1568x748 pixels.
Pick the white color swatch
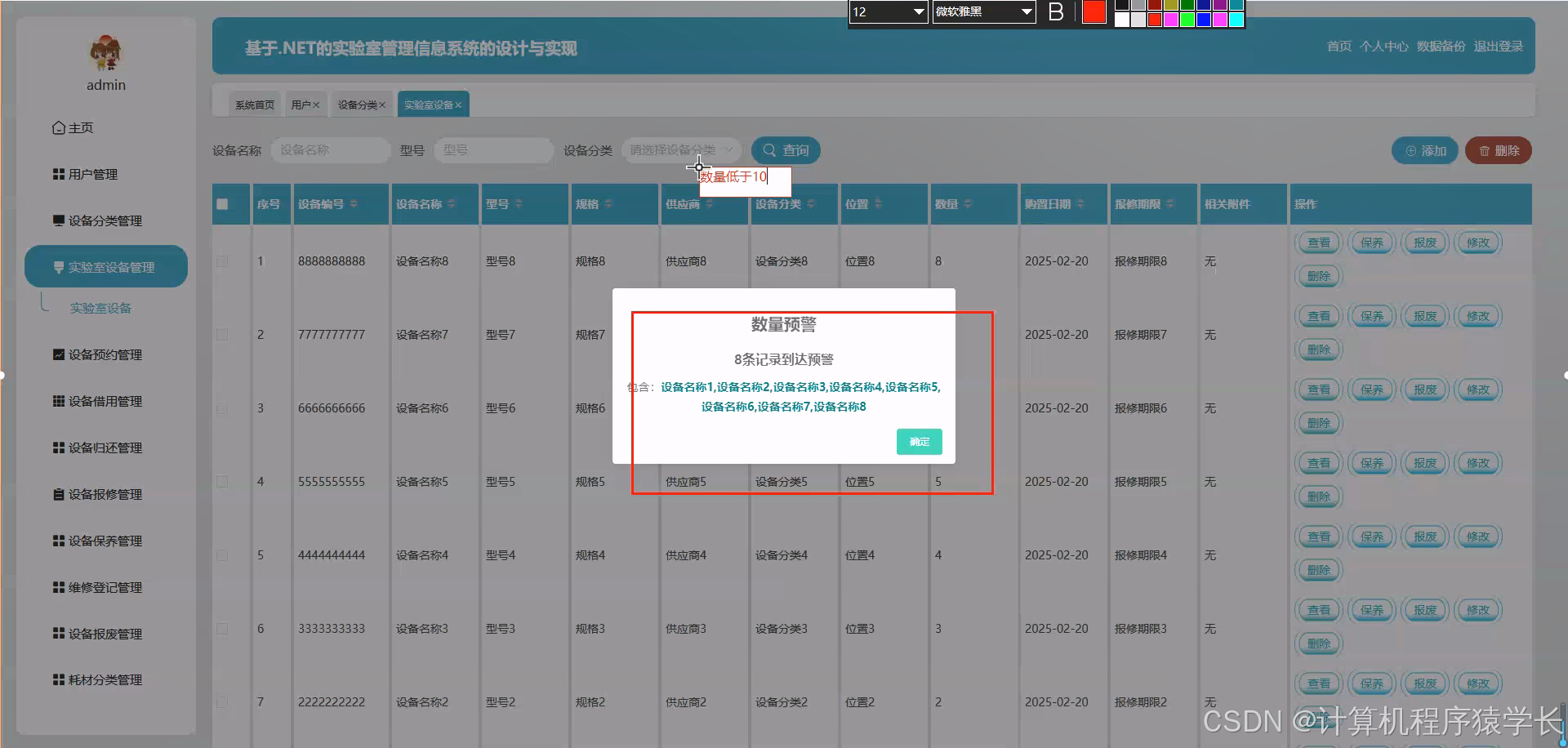coord(1122,20)
